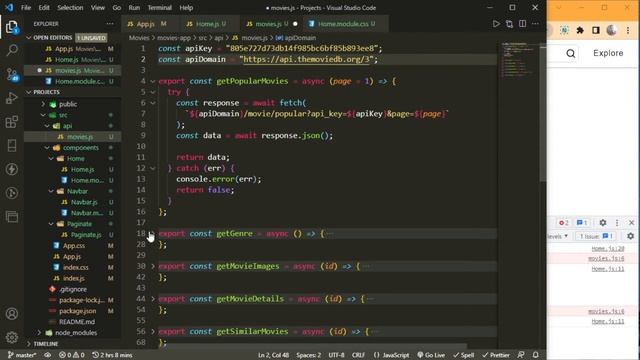Click errors and warnings count in status bar

[71, 355]
